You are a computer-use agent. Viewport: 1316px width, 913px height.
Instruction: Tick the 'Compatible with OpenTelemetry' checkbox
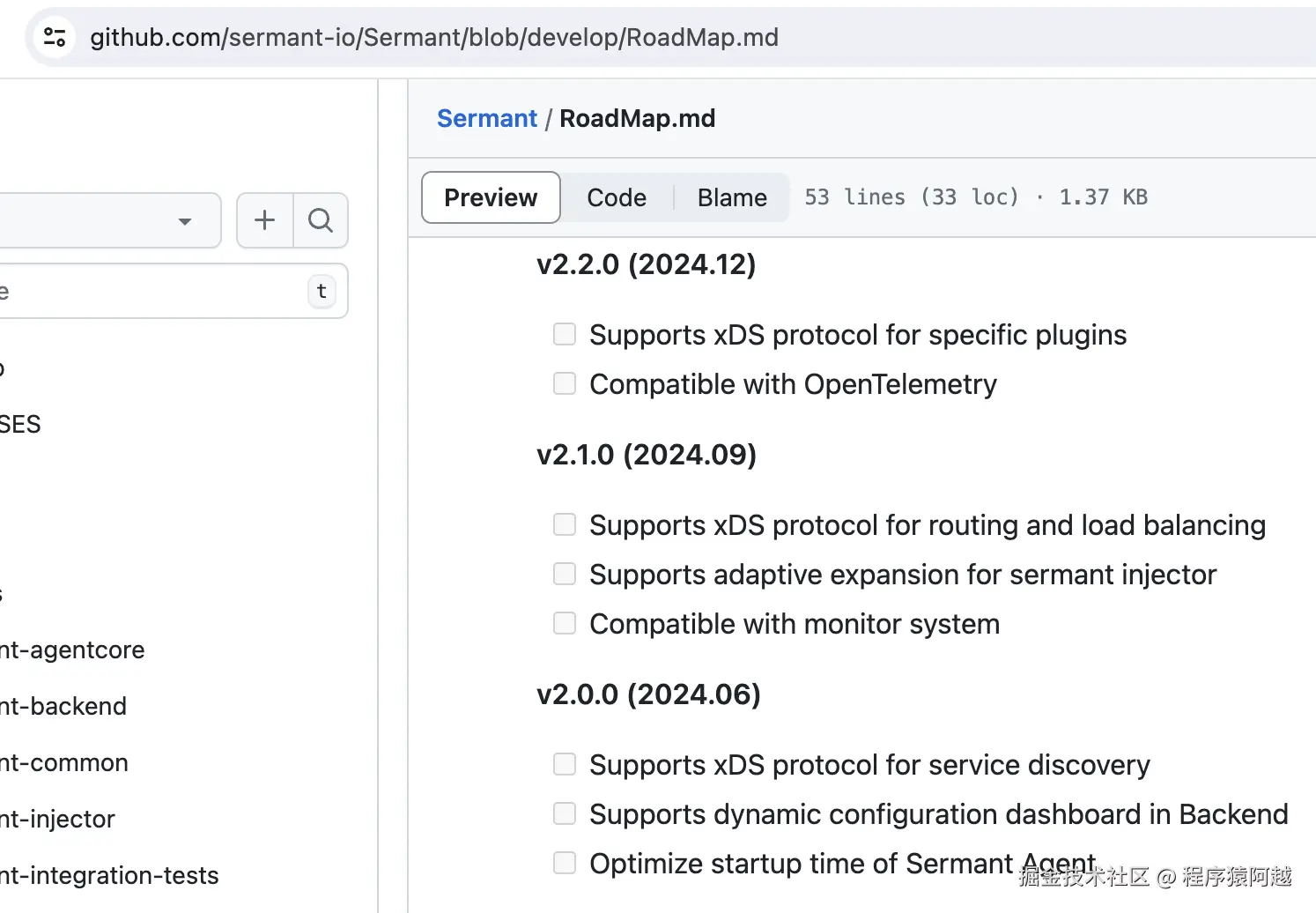tap(565, 383)
